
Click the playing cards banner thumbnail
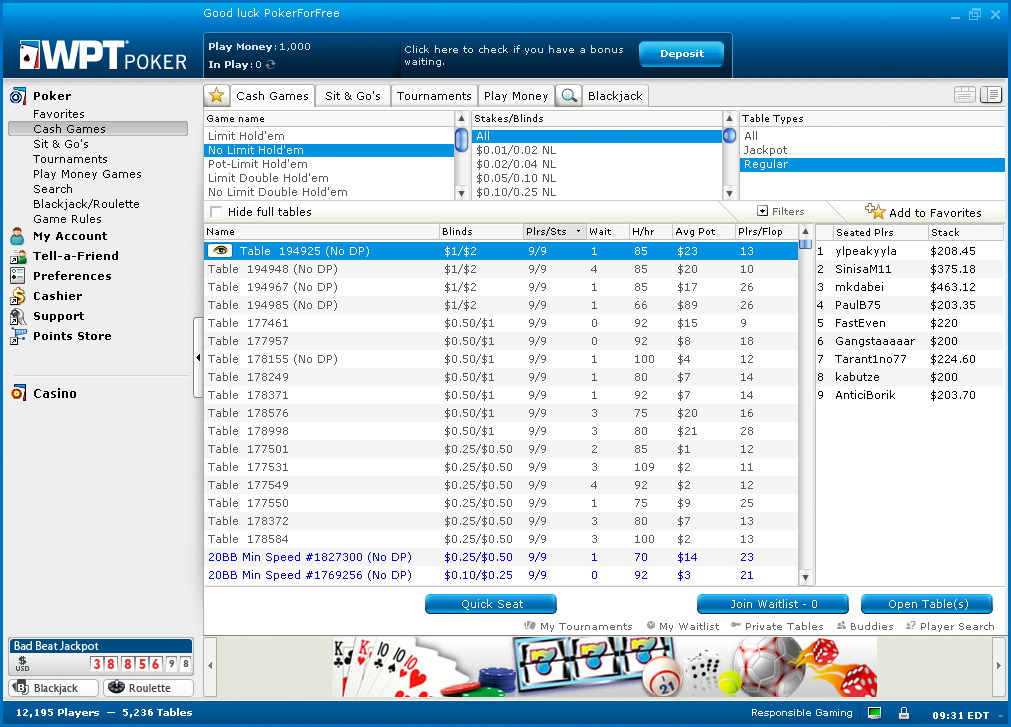tap(387, 667)
